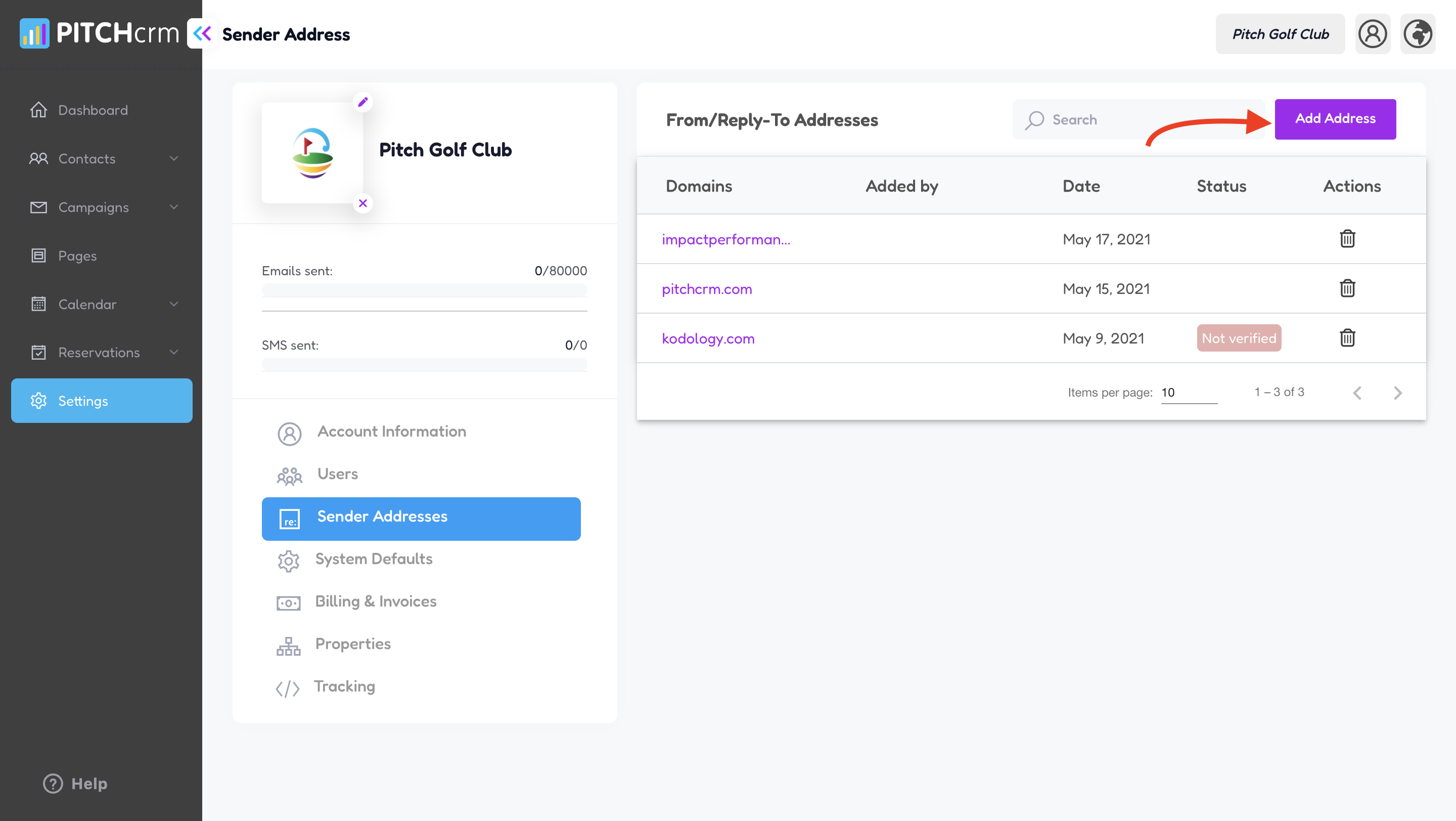
Task: Open the user profile icon
Action: pos(1373,34)
